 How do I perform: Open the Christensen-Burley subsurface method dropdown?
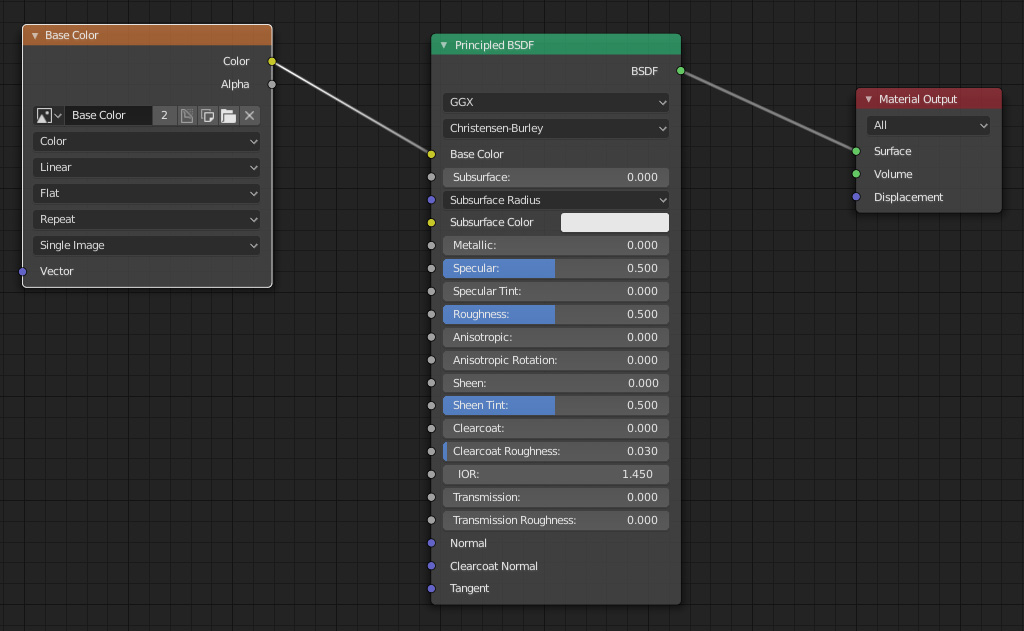556,129
